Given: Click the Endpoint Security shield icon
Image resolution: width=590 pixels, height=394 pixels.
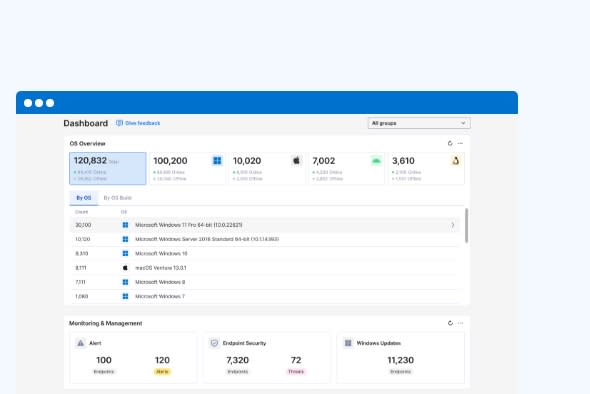Looking at the screenshot, I should click(x=214, y=343).
